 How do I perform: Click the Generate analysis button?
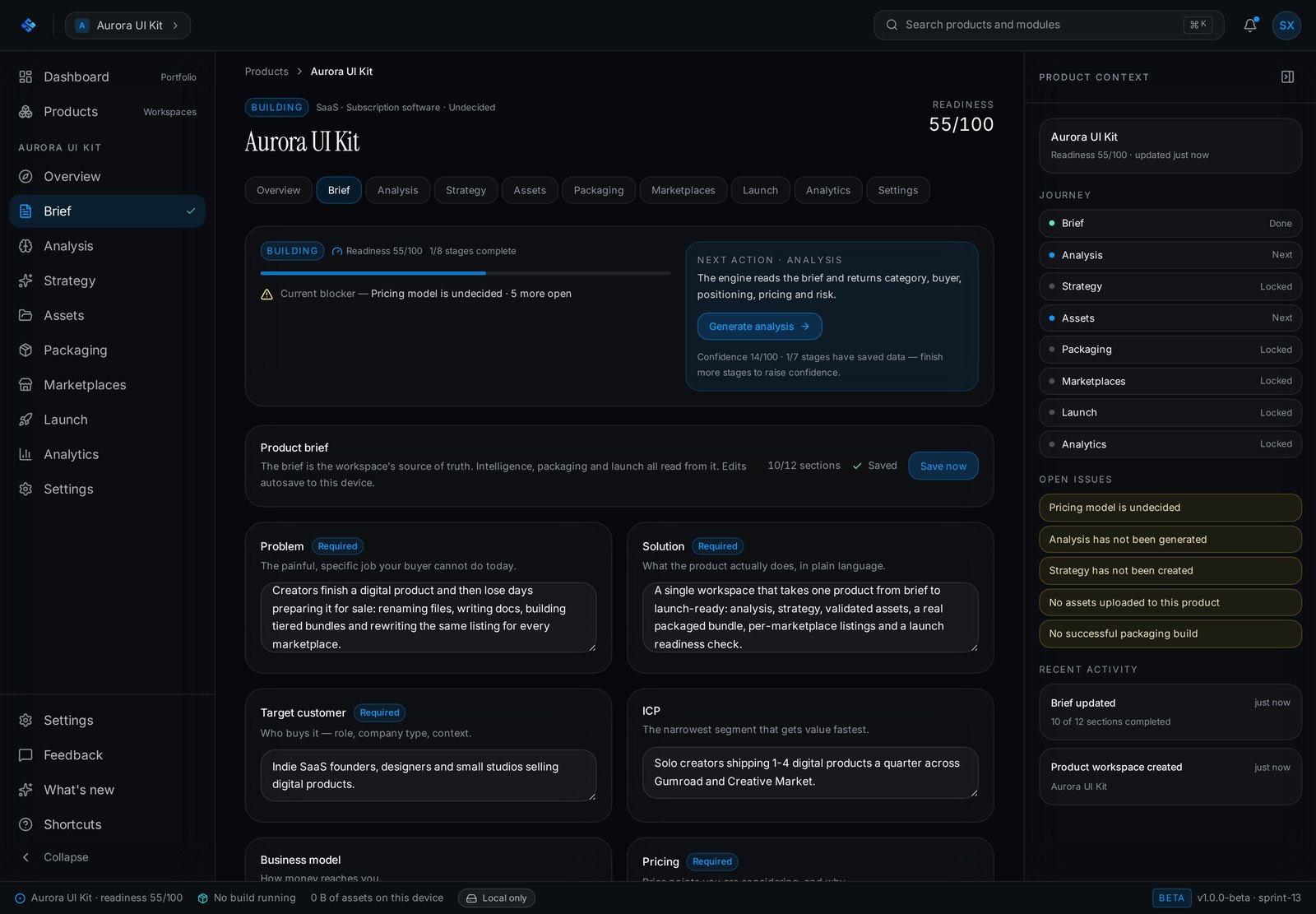759,327
